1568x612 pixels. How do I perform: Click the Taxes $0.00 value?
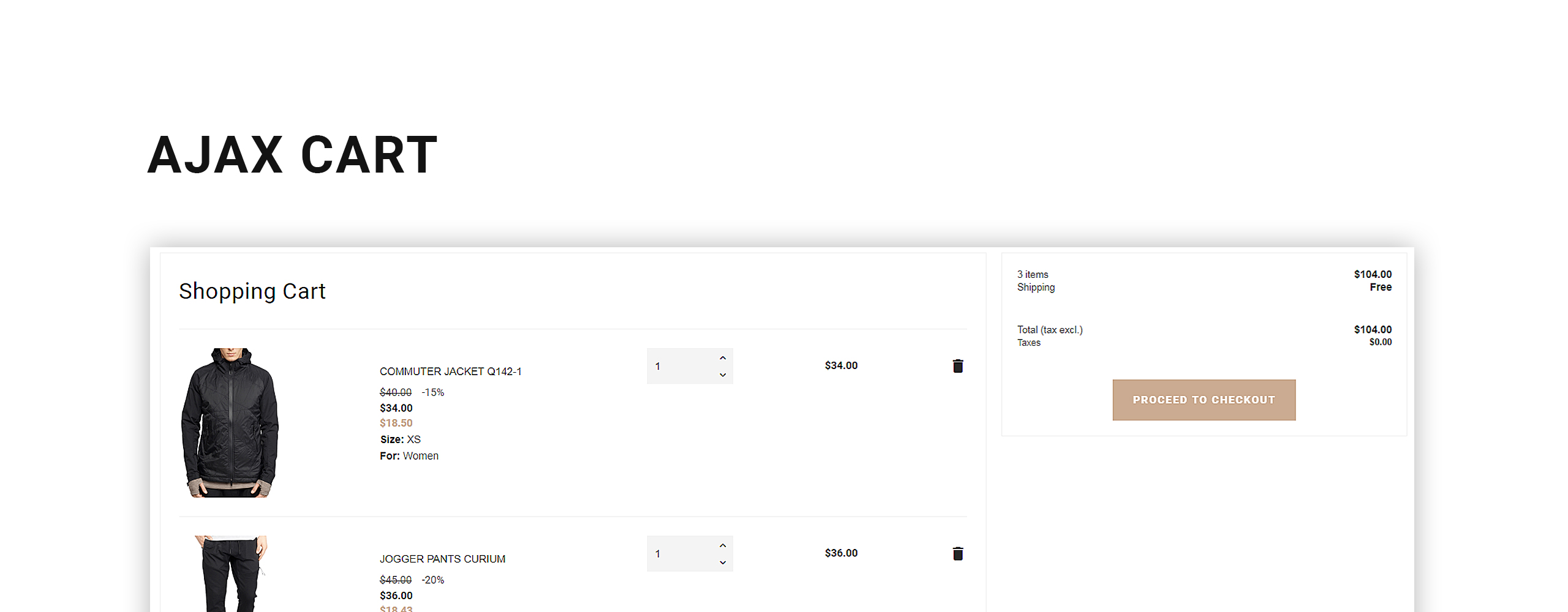1381,342
